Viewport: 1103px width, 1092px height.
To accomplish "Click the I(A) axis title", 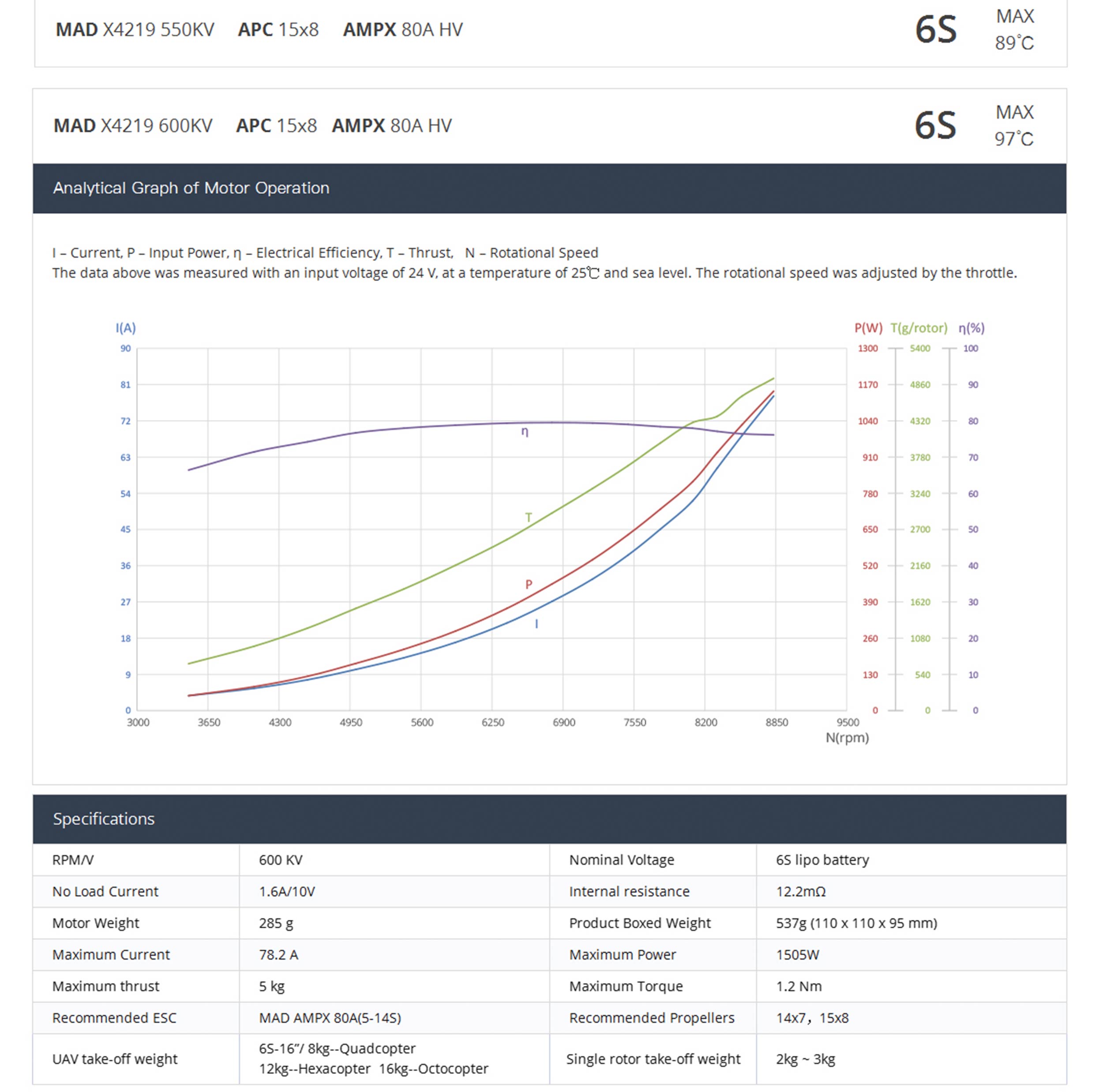I will point(126,328).
